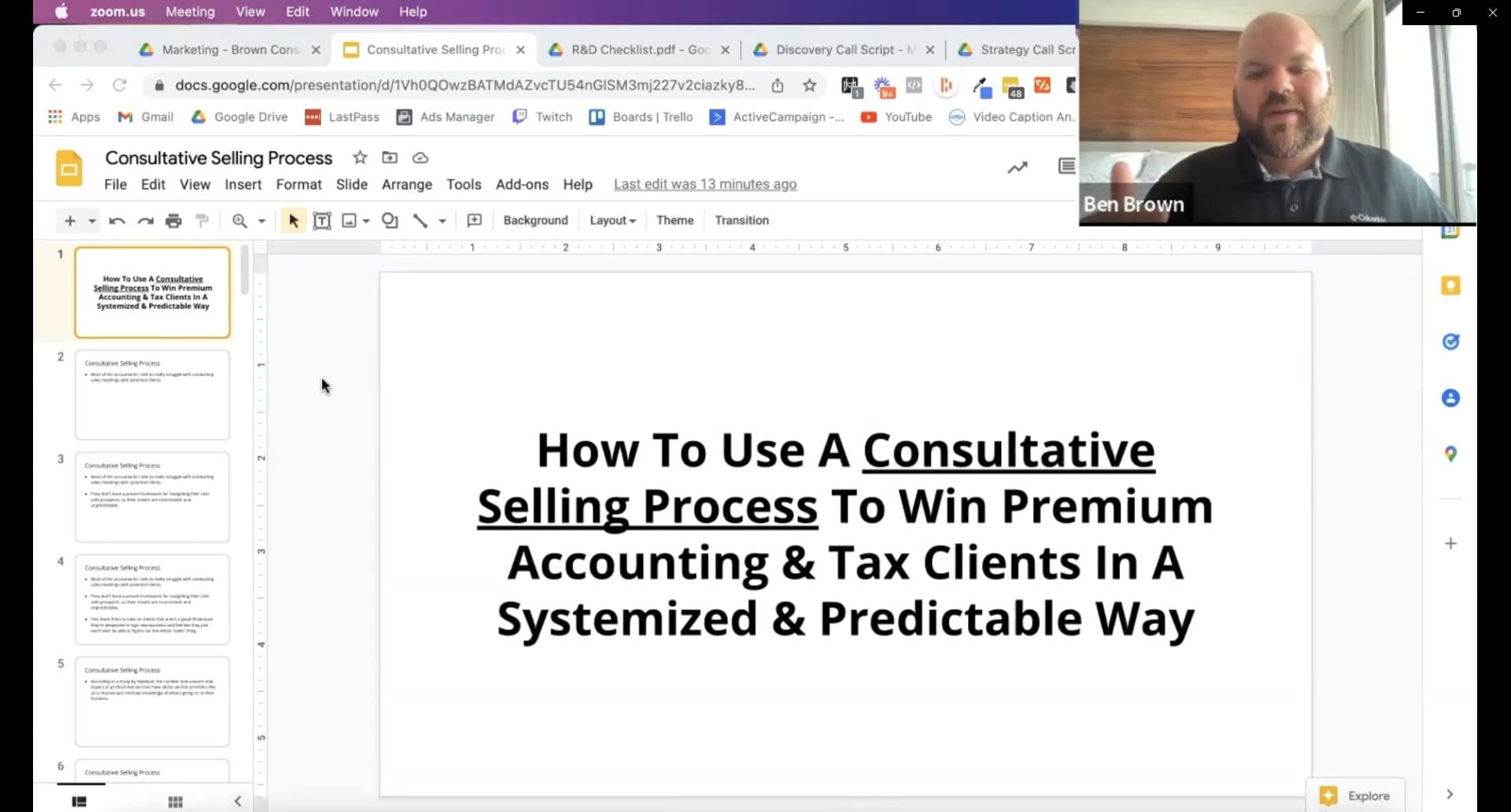The height and width of the screenshot is (812, 1511).
Task: Click the undo icon in the toolbar
Action: 116,220
